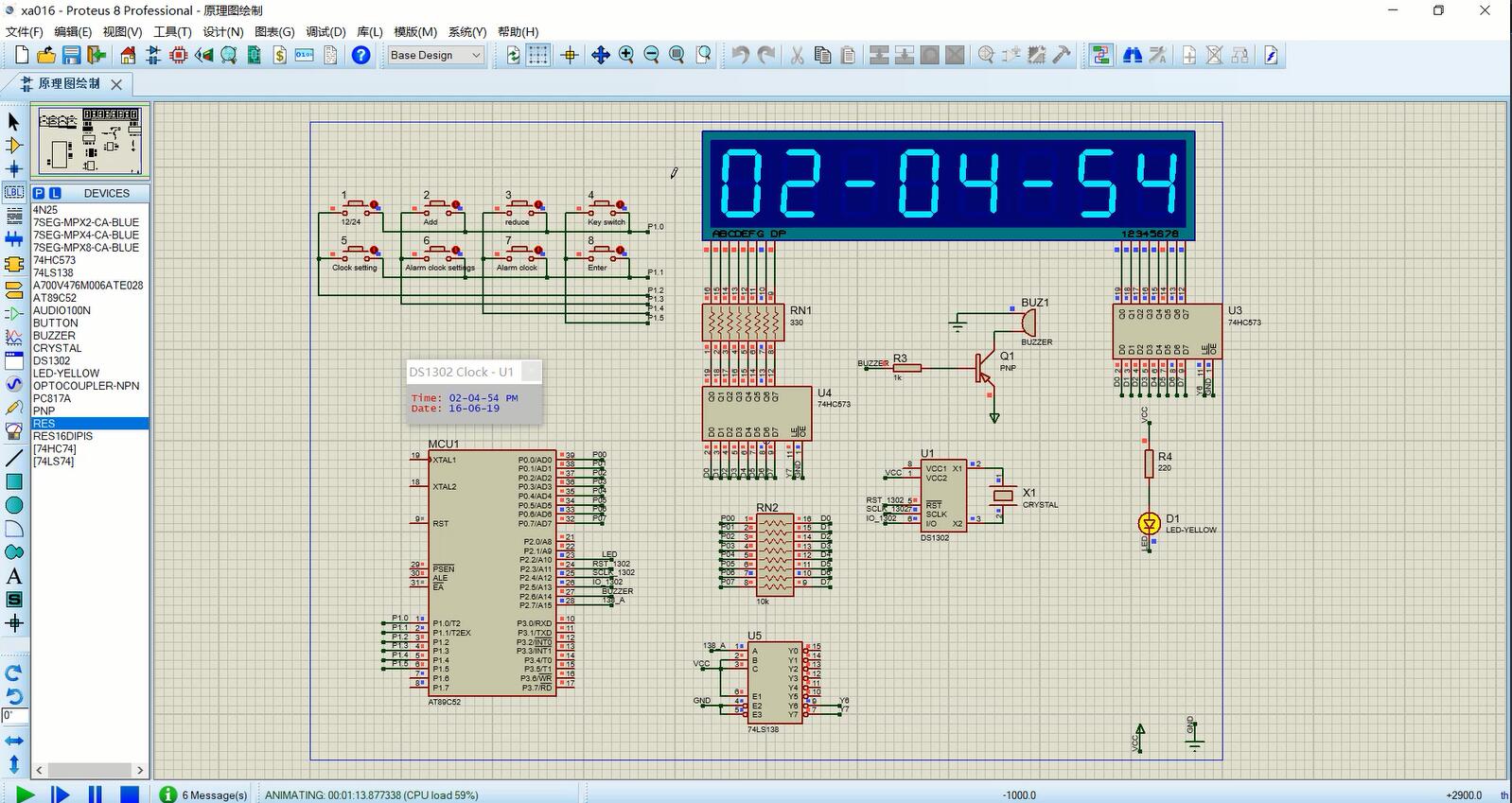Select the Generator mode sine icon

pyautogui.click(x=13, y=384)
